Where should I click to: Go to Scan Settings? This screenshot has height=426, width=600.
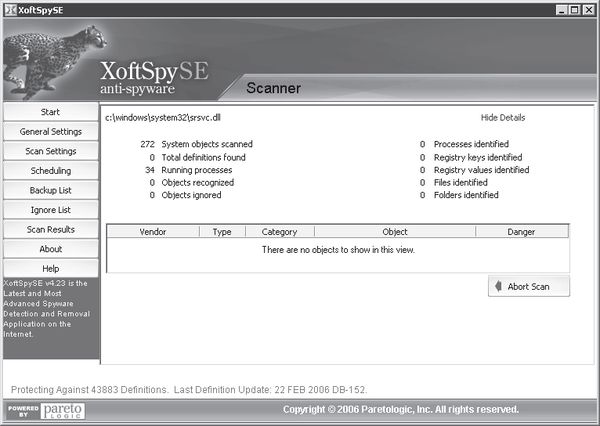tap(50, 151)
